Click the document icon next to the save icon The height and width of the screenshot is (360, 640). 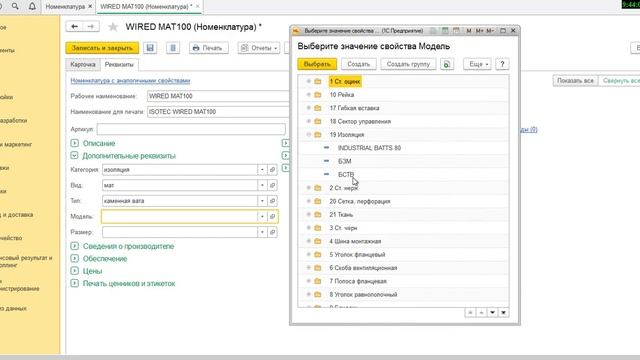tap(173, 48)
